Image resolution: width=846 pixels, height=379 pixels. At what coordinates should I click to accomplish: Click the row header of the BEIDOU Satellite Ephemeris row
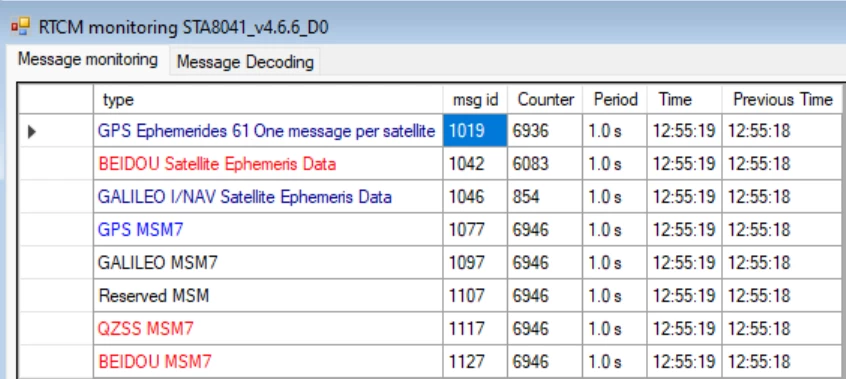click(56, 164)
